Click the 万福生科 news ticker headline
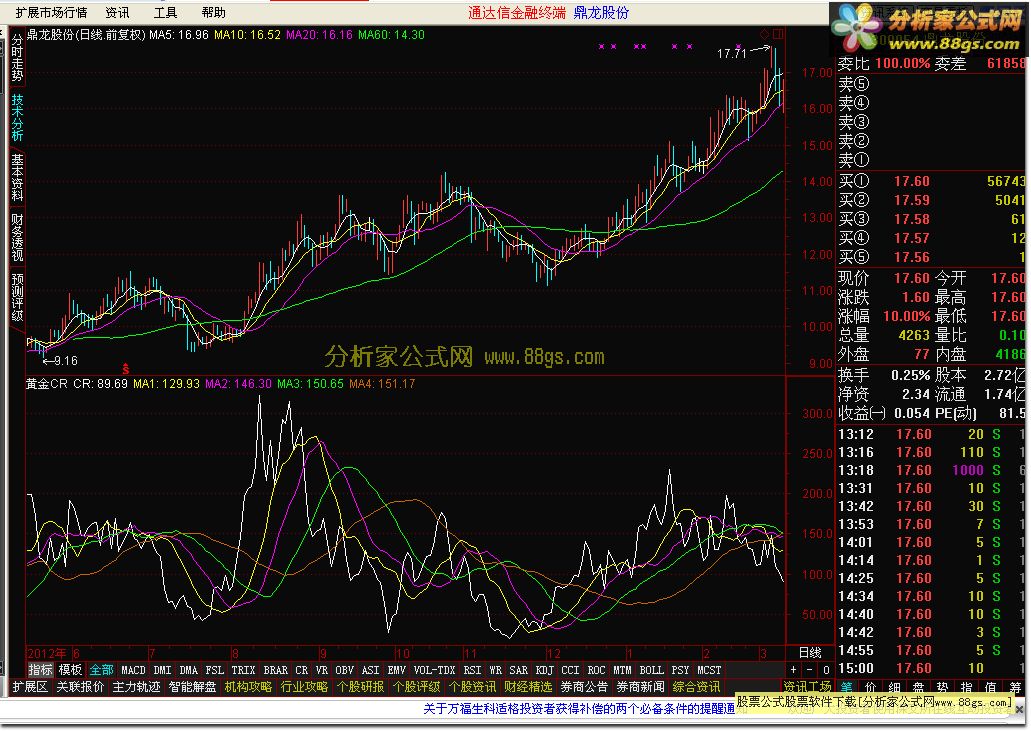Viewport: 1031px width, 731px height. coord(579,709)
